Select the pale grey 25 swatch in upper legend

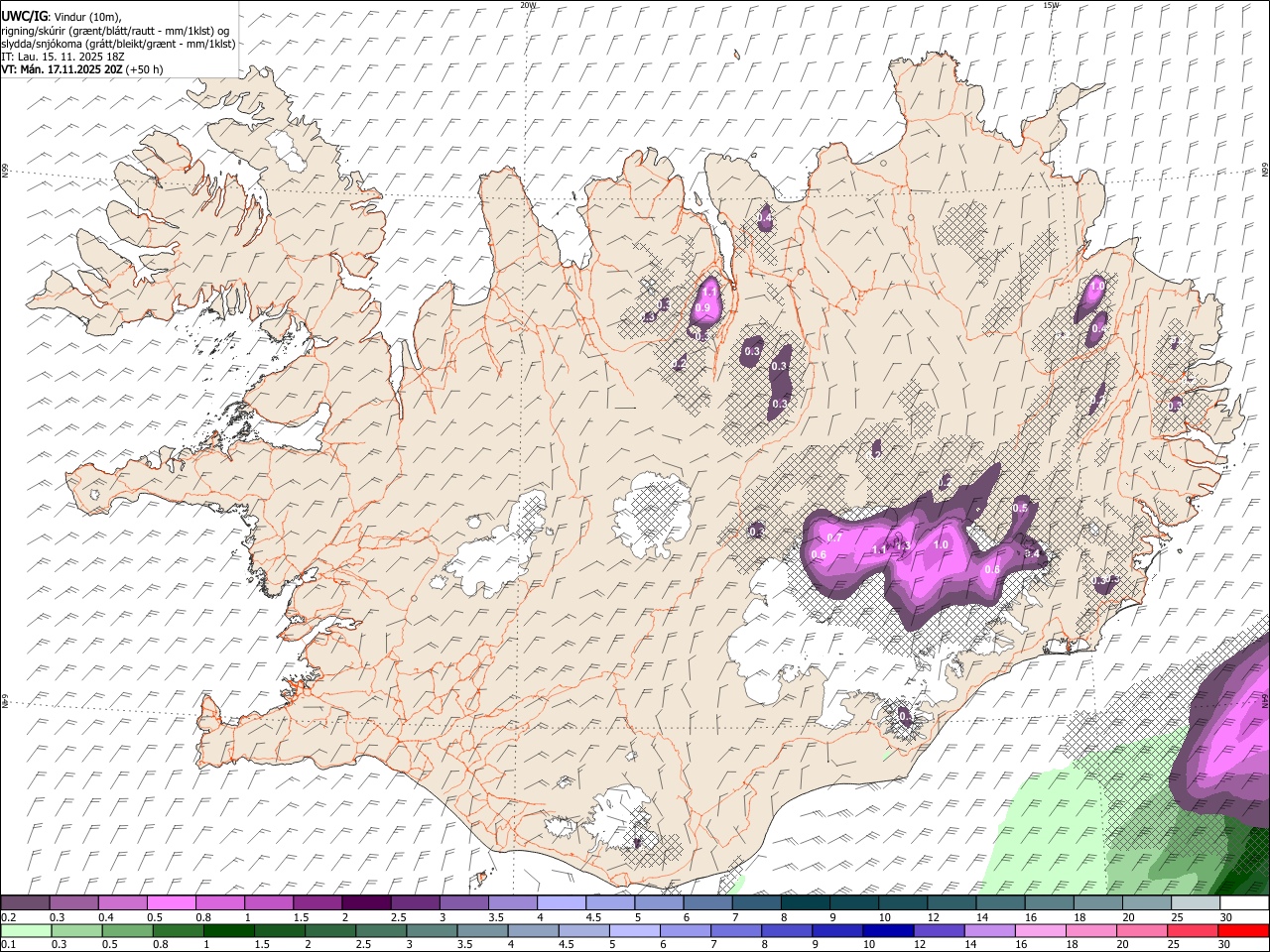tap(1196, 902)
